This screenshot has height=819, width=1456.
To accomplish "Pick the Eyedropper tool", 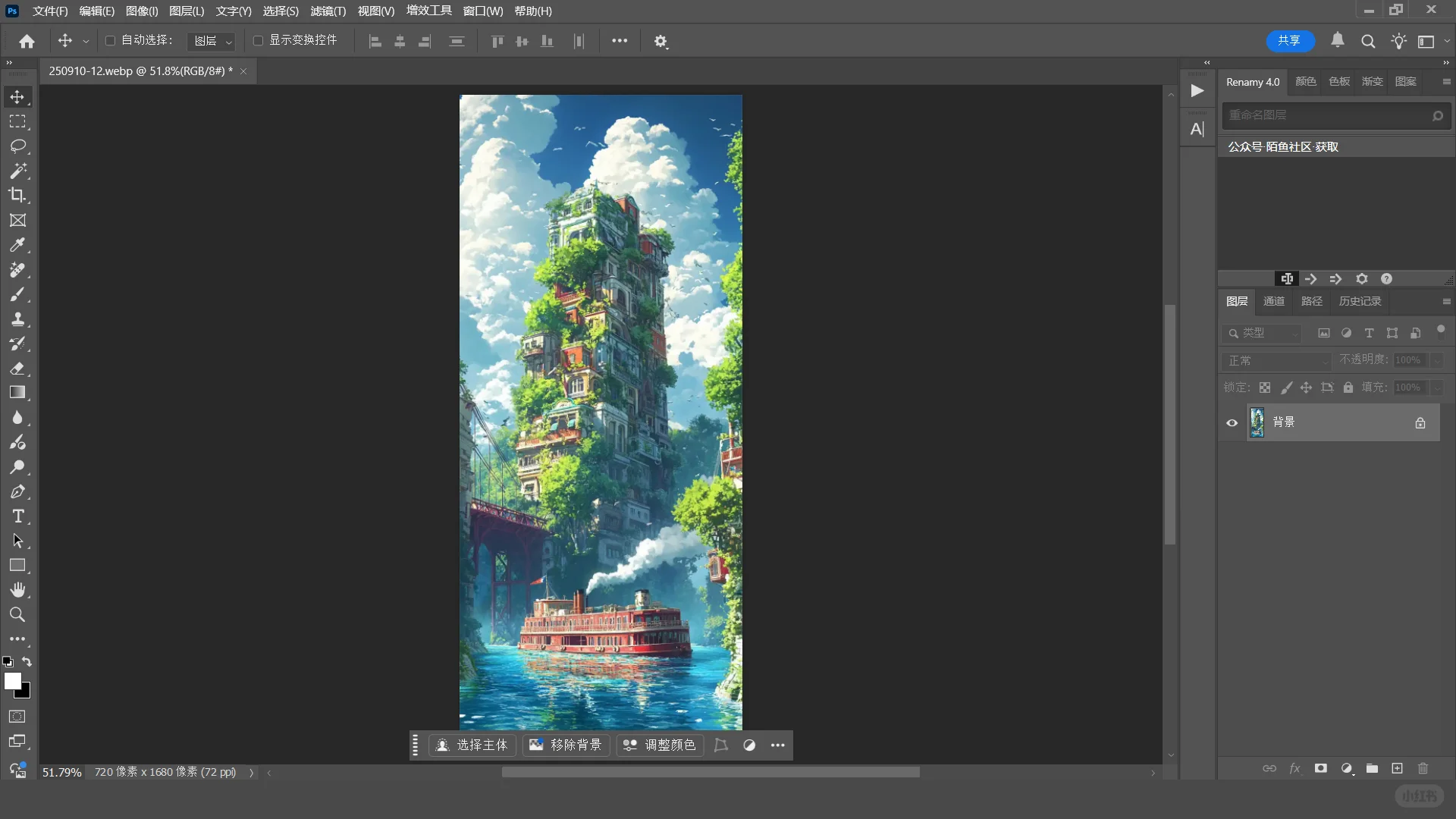I will (x=17, y=245).
